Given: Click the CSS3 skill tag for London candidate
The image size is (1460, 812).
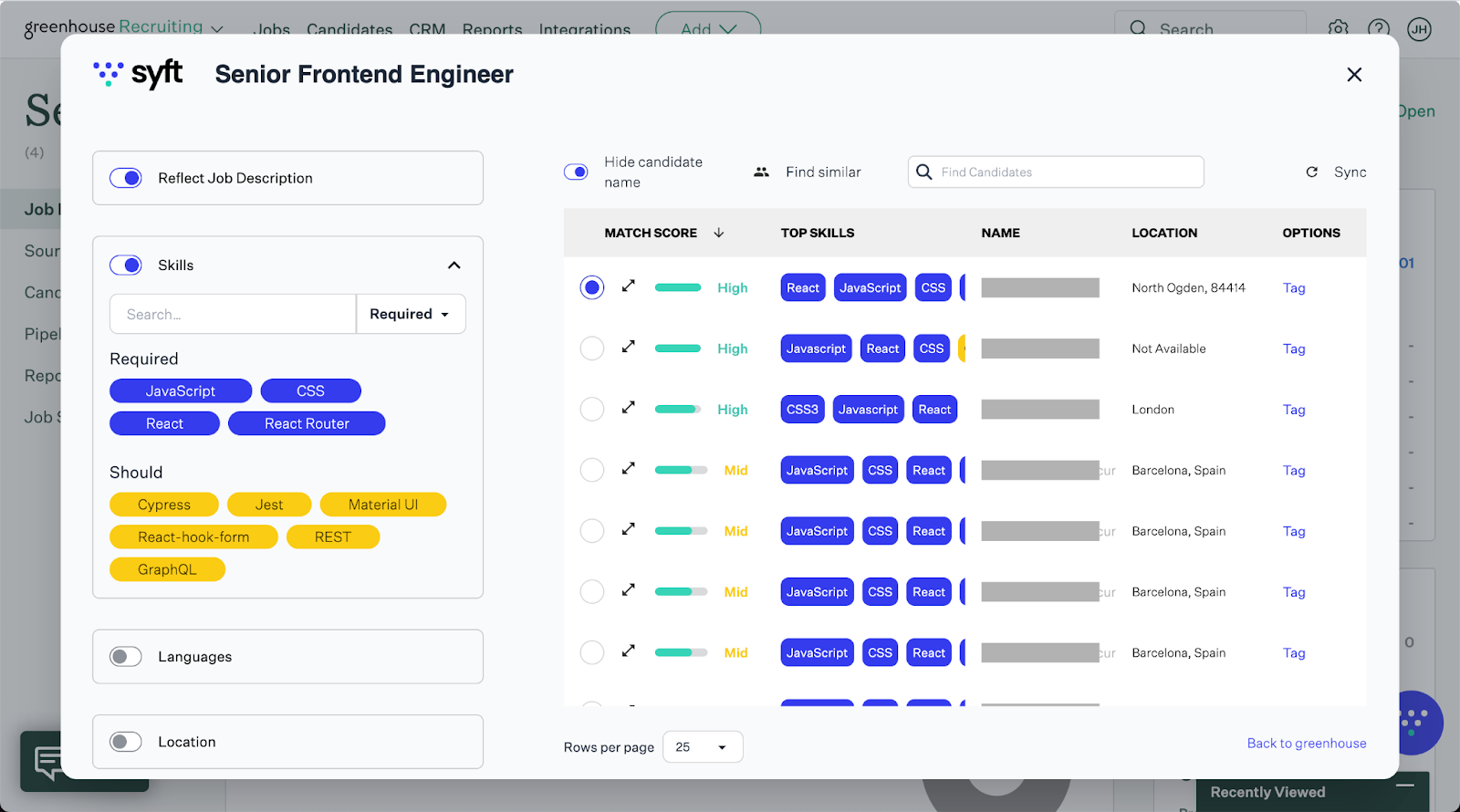Looking at the screenshot, I should (803, 410).
